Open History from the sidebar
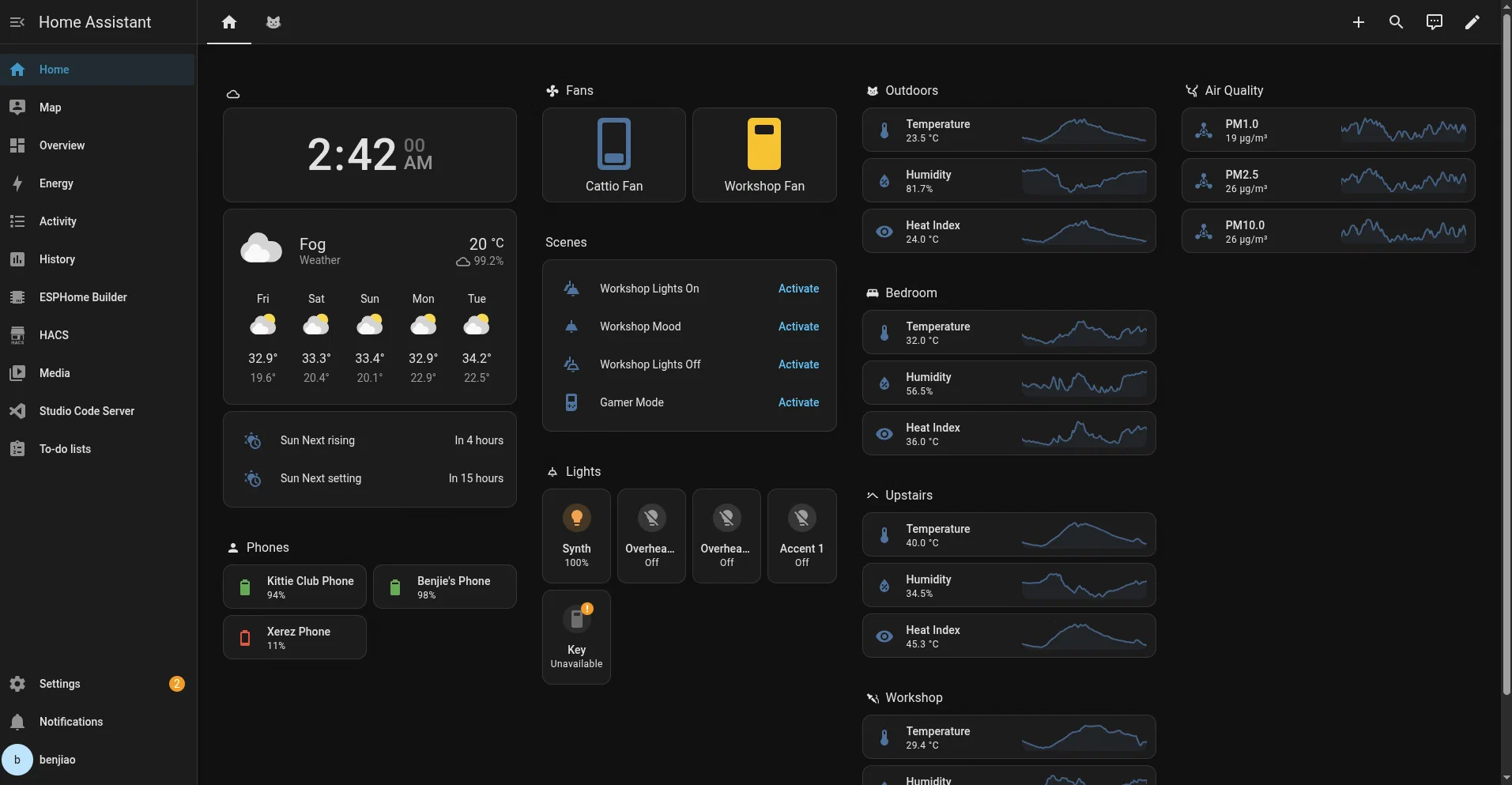Image resolution: width=1512 pixels, height=785 pixels. (x=56, y=259)
